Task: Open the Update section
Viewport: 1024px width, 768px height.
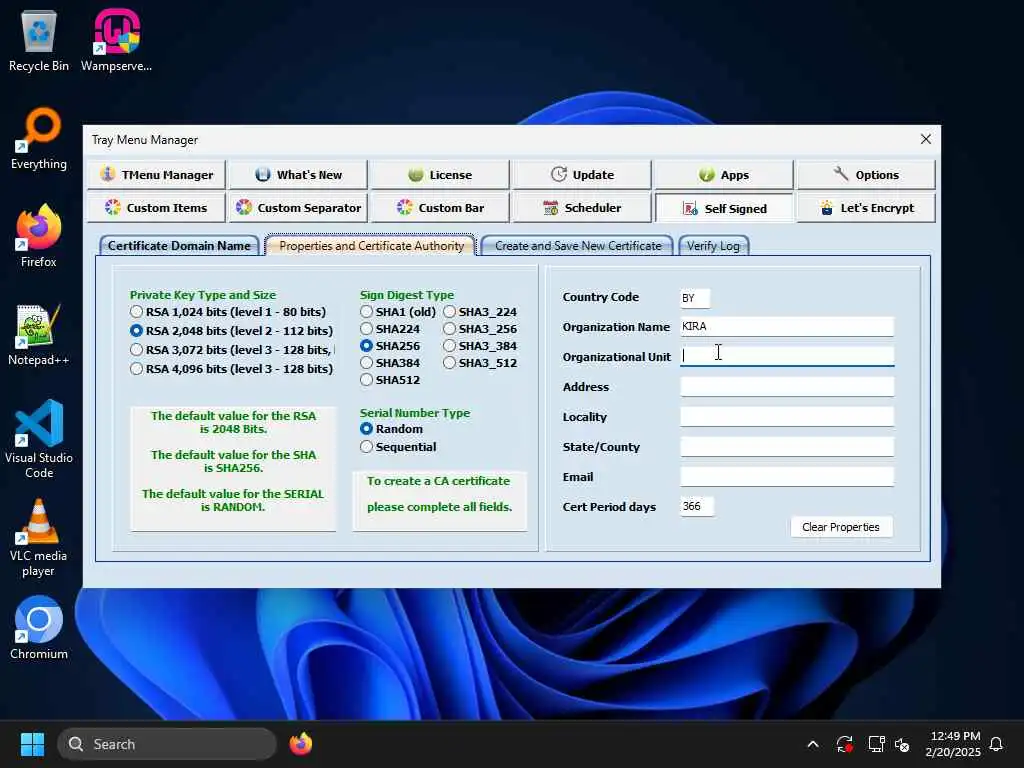Action: click(583, 174)
